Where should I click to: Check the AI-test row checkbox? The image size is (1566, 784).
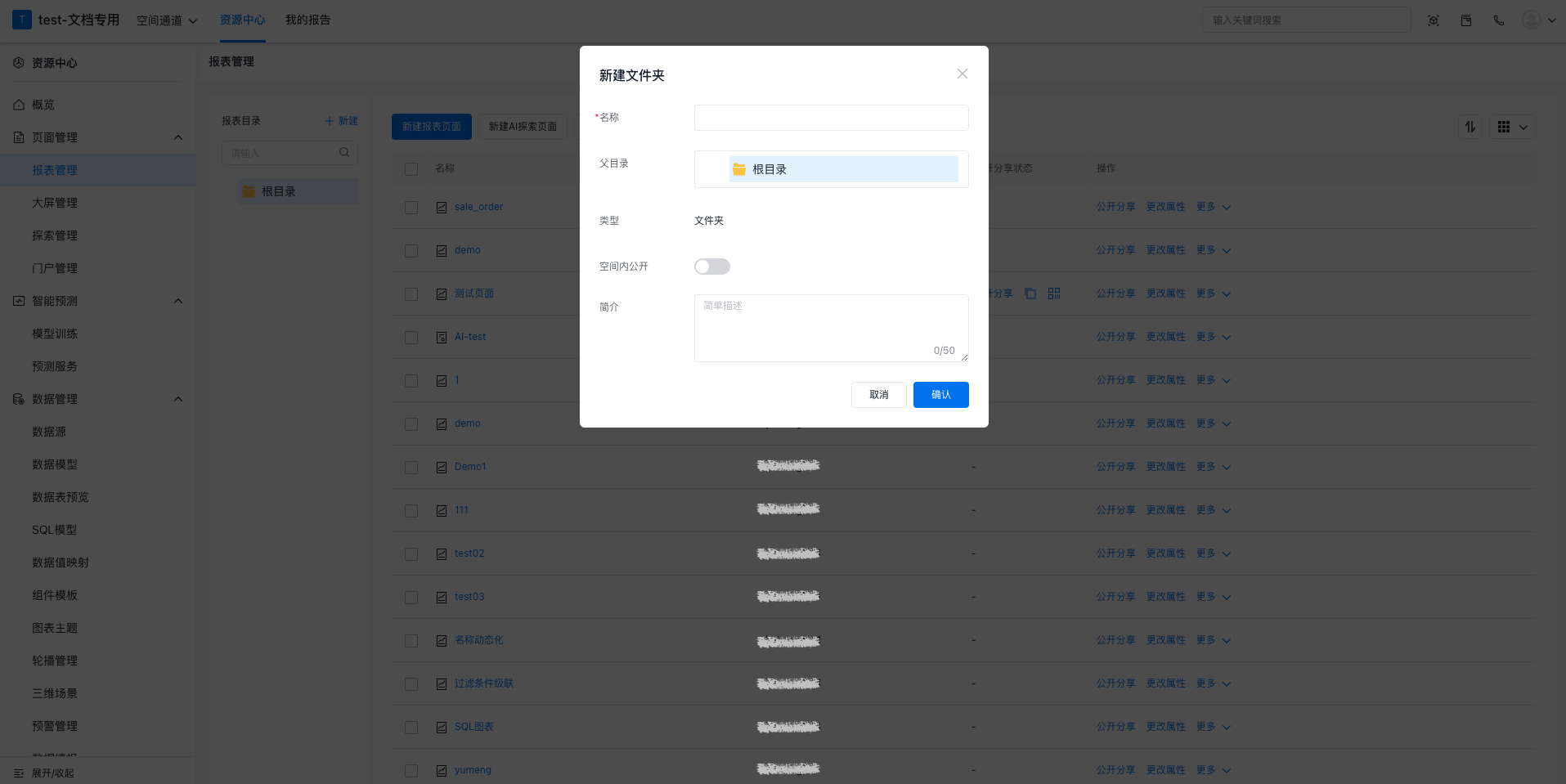click(411, 338)
